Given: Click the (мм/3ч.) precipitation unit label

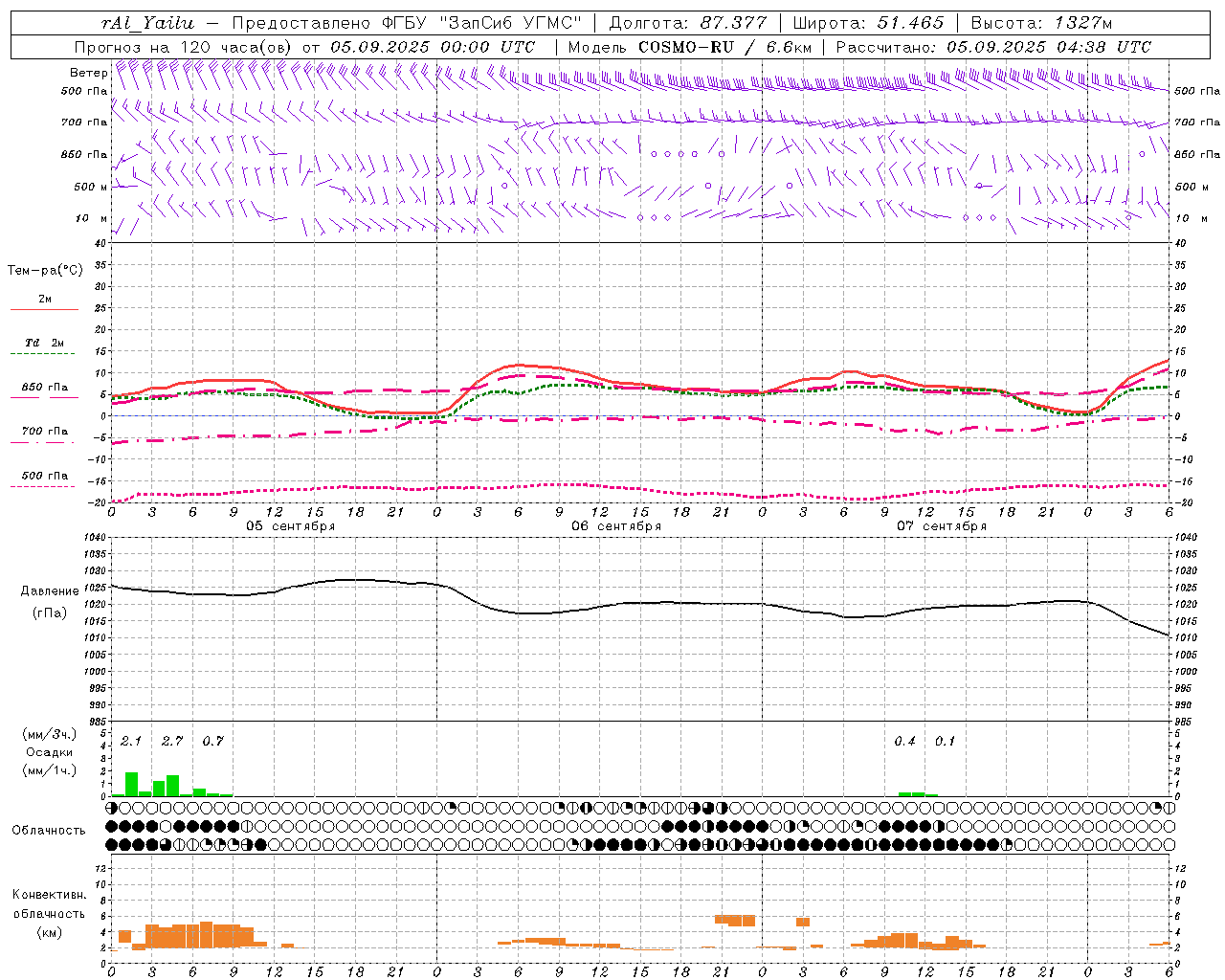Looking at the screenshot, I should click(50, 734).
